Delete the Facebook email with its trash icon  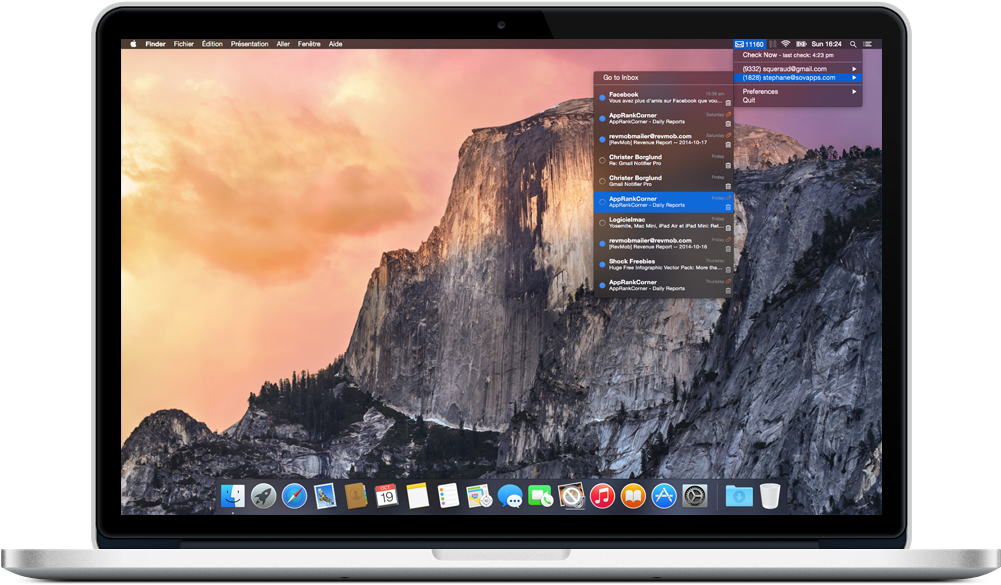point(728,102)
